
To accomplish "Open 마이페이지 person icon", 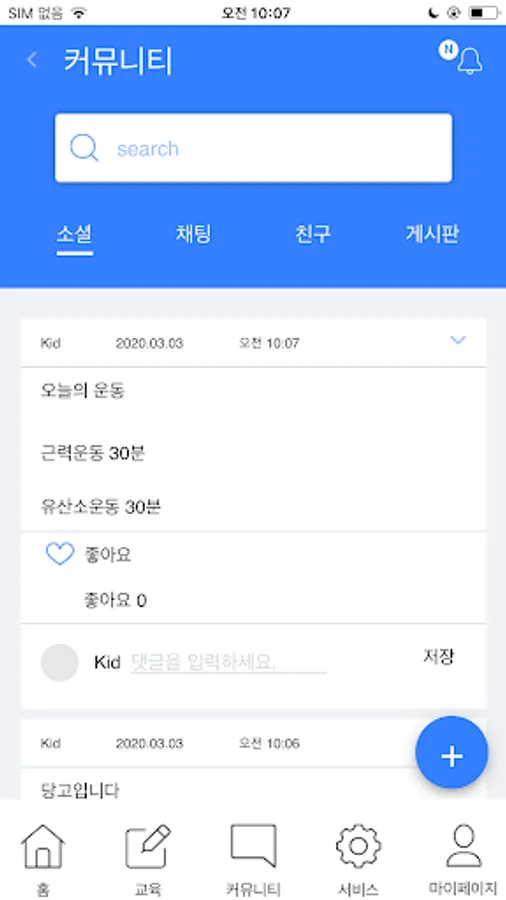I will coord(464,846).
